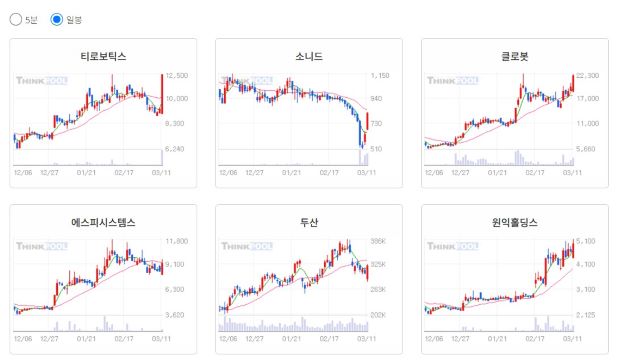The height and width of the screenshot is (363, 618).
Task: Open the 소니드 chart title
Action: [309, 56]
